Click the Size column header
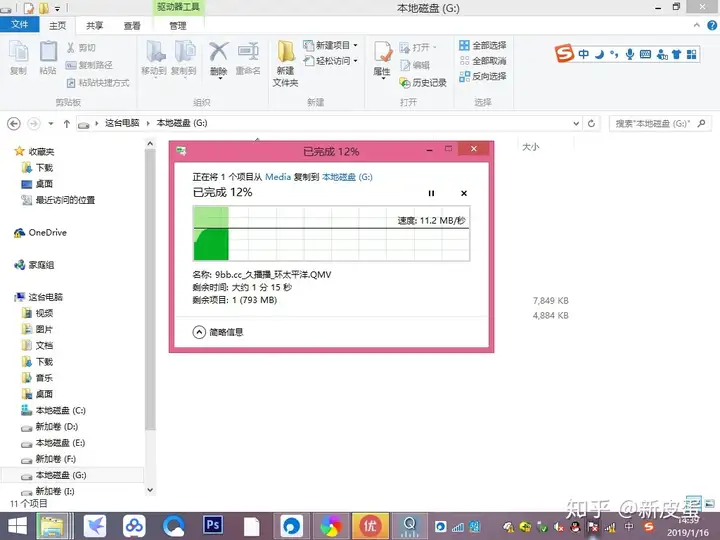This screenshot has width=720, height=540. pos(531,147)
